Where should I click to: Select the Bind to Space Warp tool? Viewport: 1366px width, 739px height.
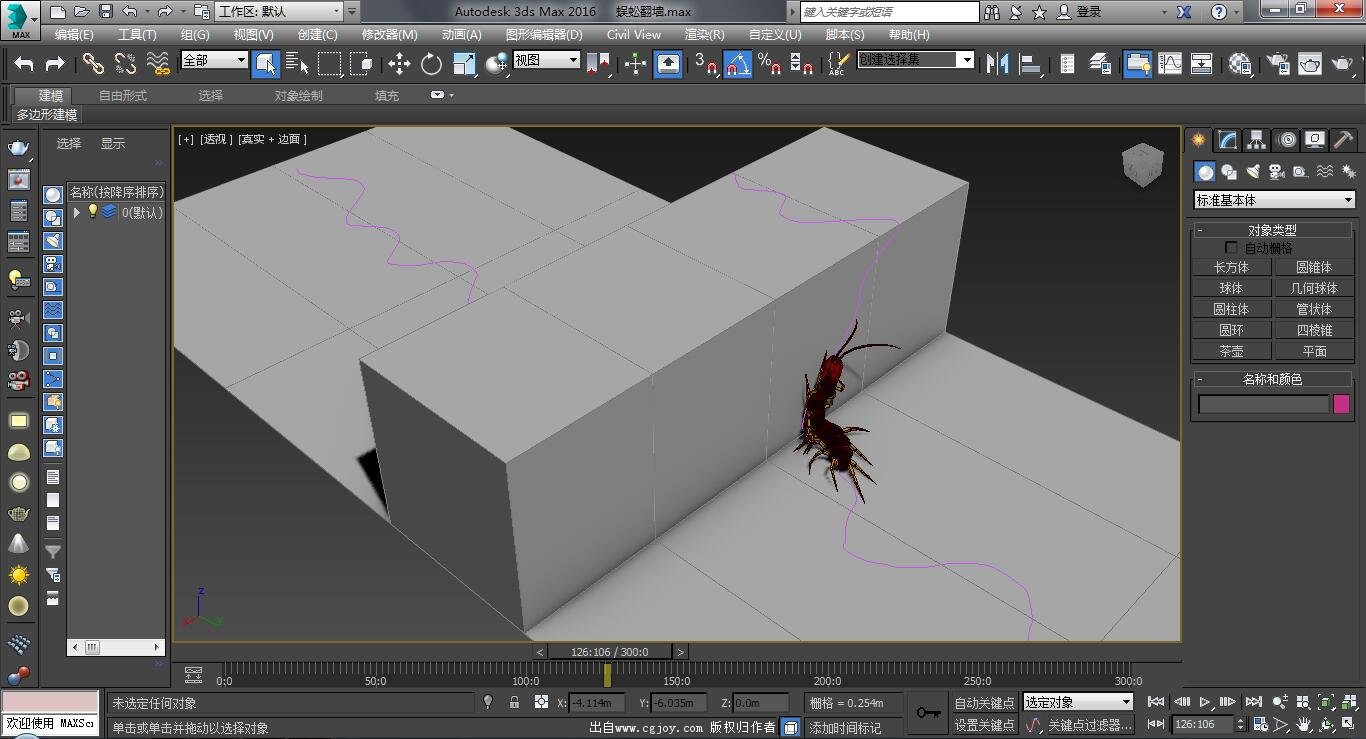pyautogui.click(x=157, y=64)
